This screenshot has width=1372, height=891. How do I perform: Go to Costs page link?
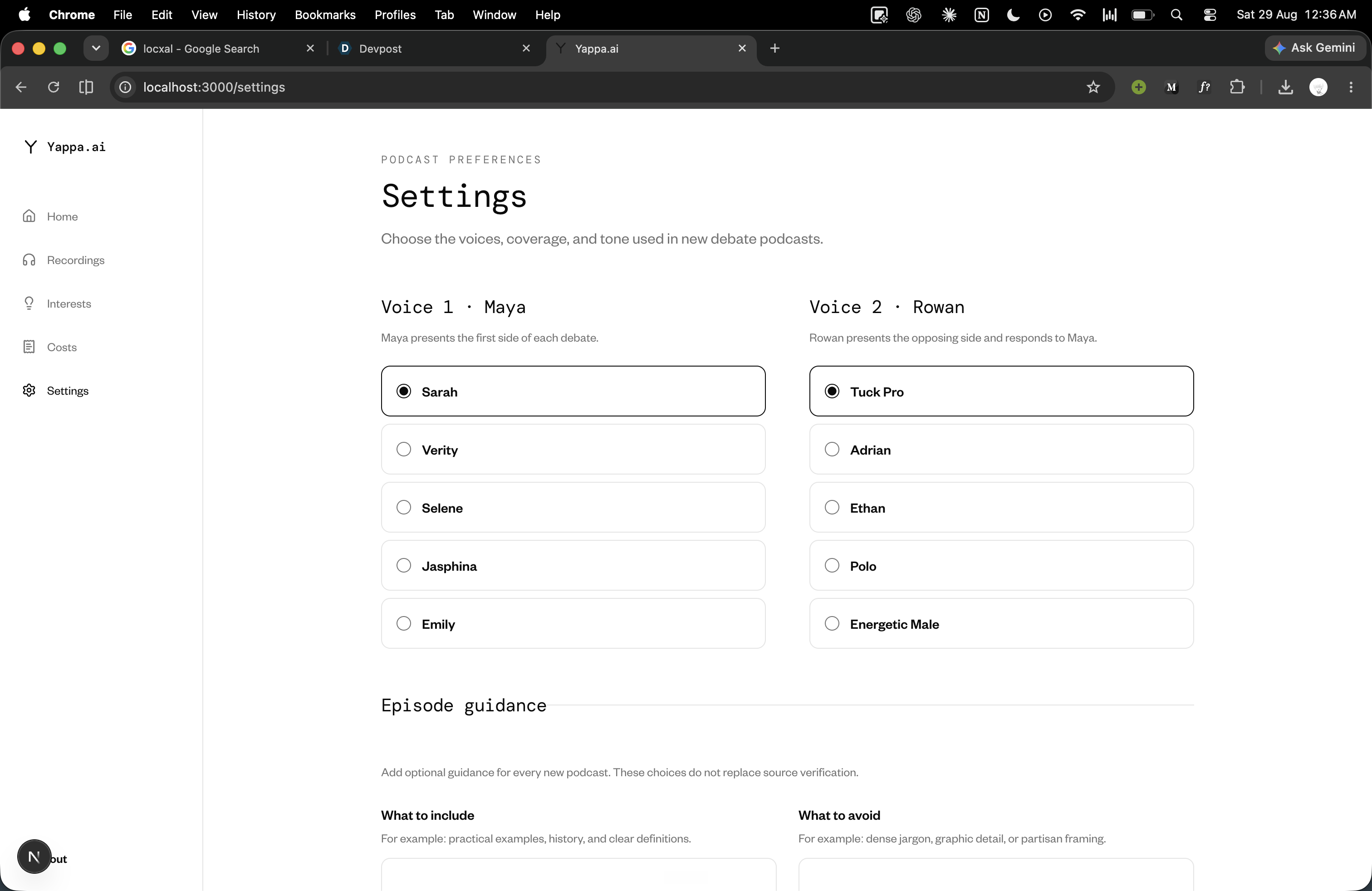coord(62,347)
